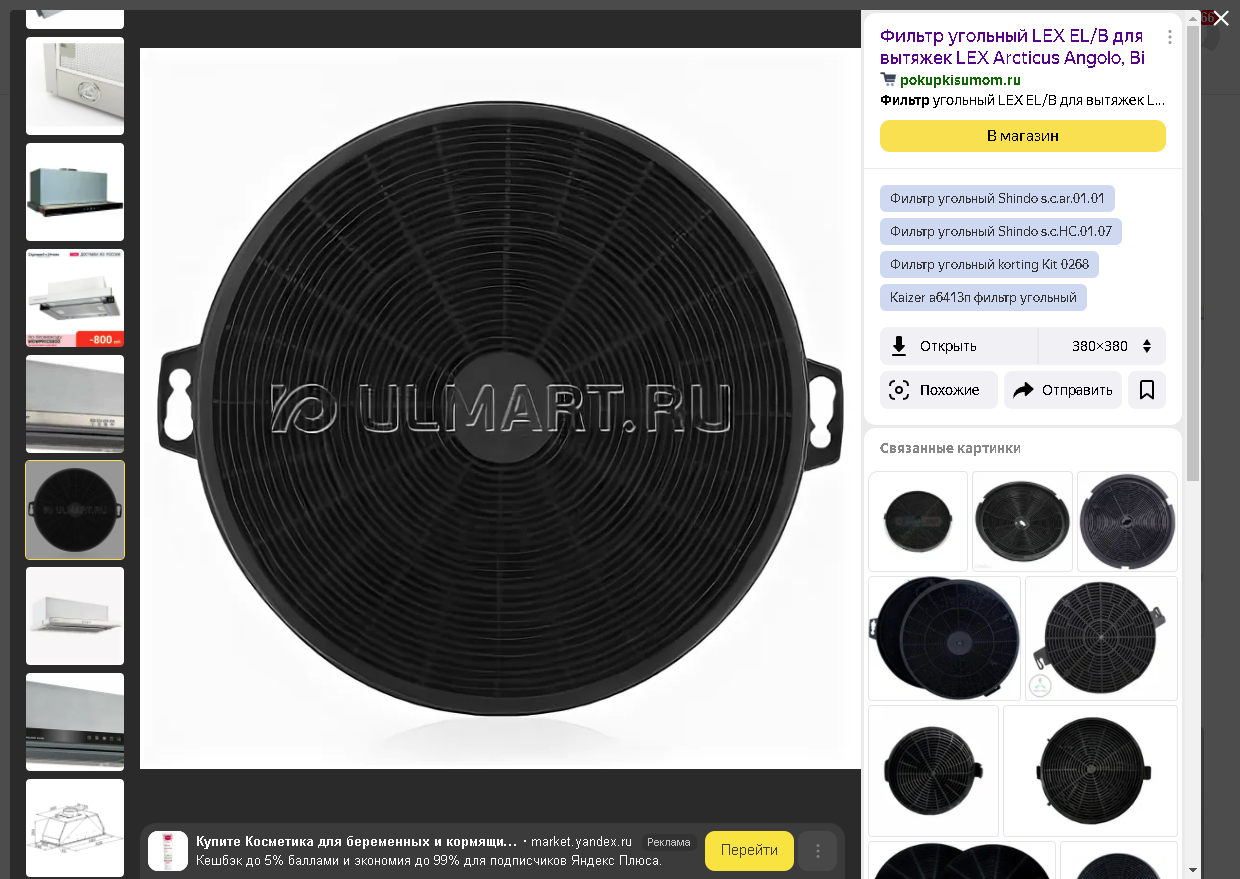Click the ad text Кешбэк до 5% баллами

[428, 861]
